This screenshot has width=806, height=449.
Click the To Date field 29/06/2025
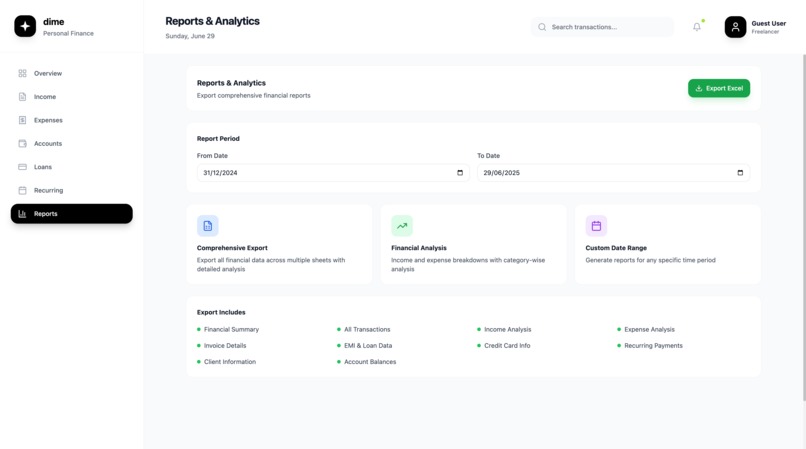613,173
